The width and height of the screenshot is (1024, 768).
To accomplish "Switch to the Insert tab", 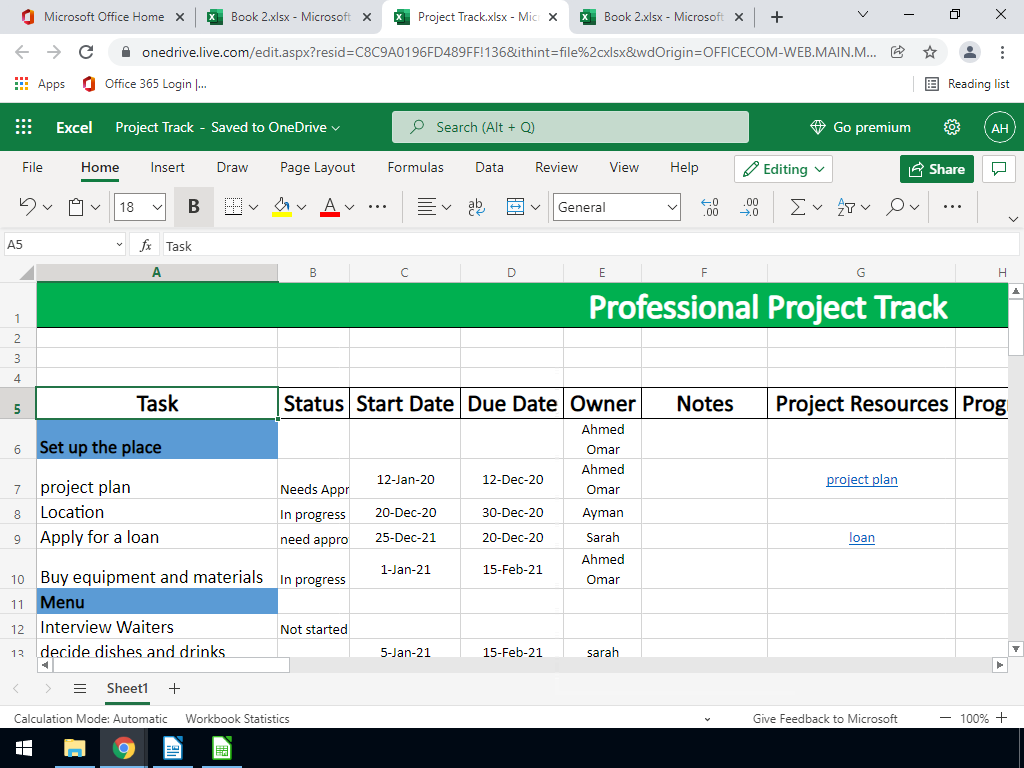I will pos(167,168).
